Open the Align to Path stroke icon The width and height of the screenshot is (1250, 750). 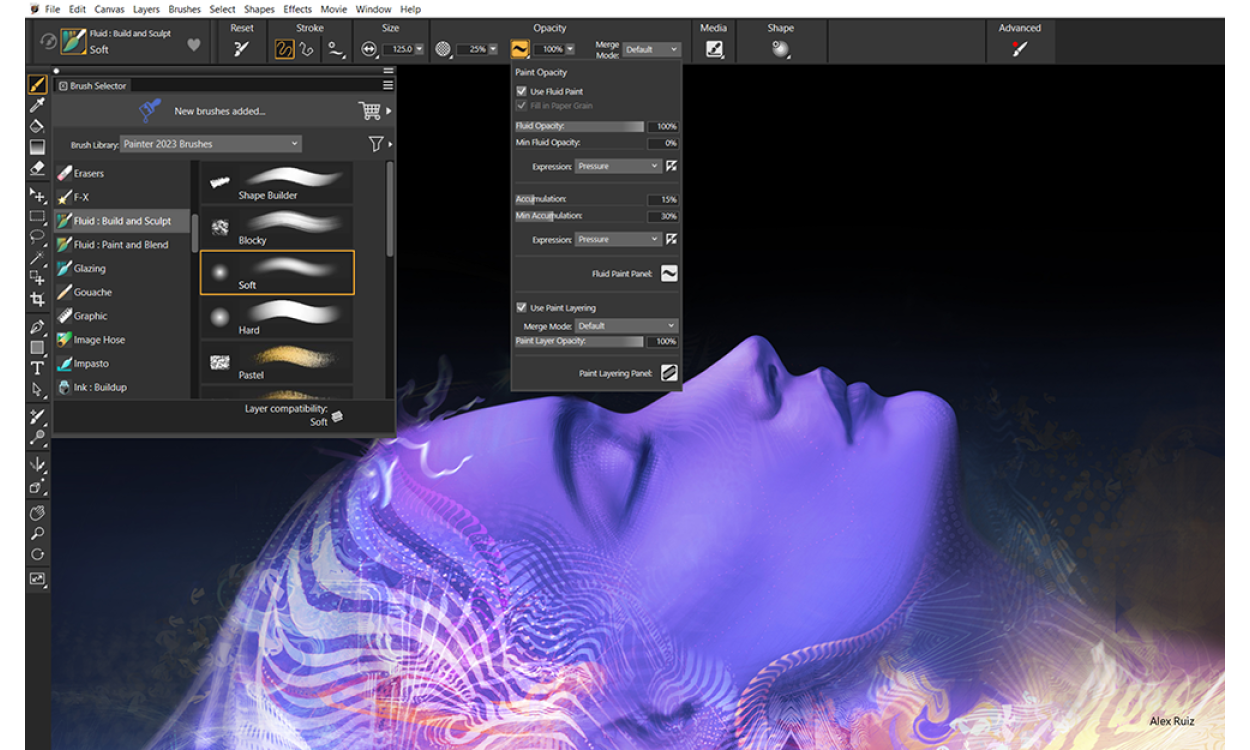point(336,48)
